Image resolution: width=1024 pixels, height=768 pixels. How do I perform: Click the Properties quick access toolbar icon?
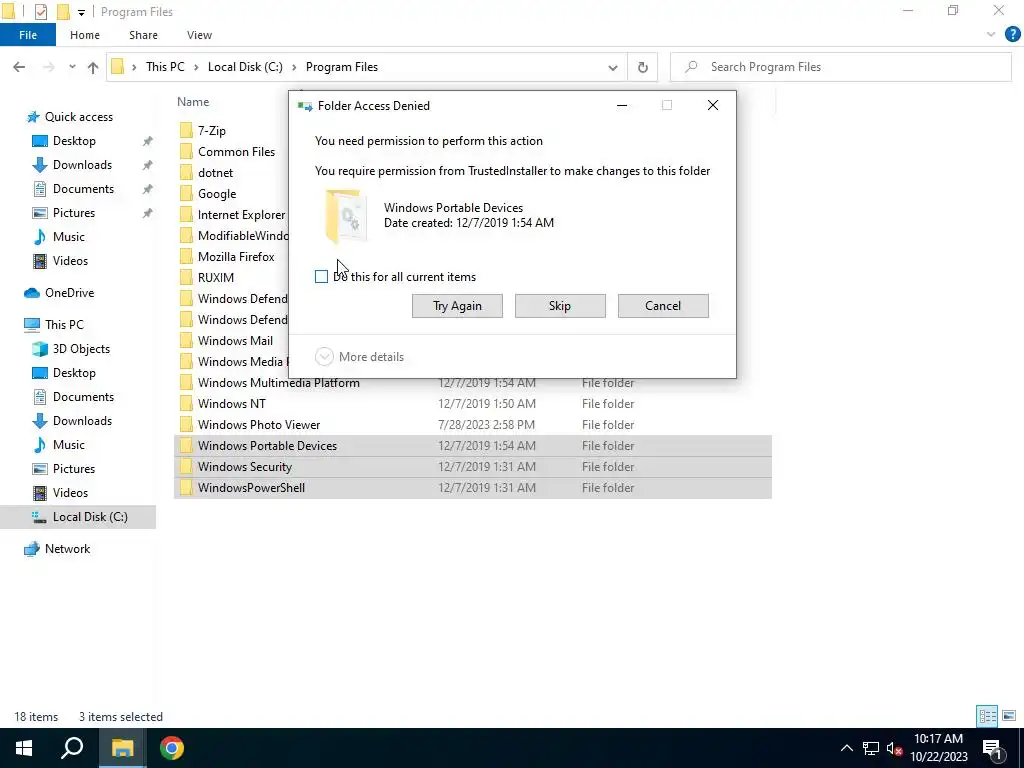40,12
